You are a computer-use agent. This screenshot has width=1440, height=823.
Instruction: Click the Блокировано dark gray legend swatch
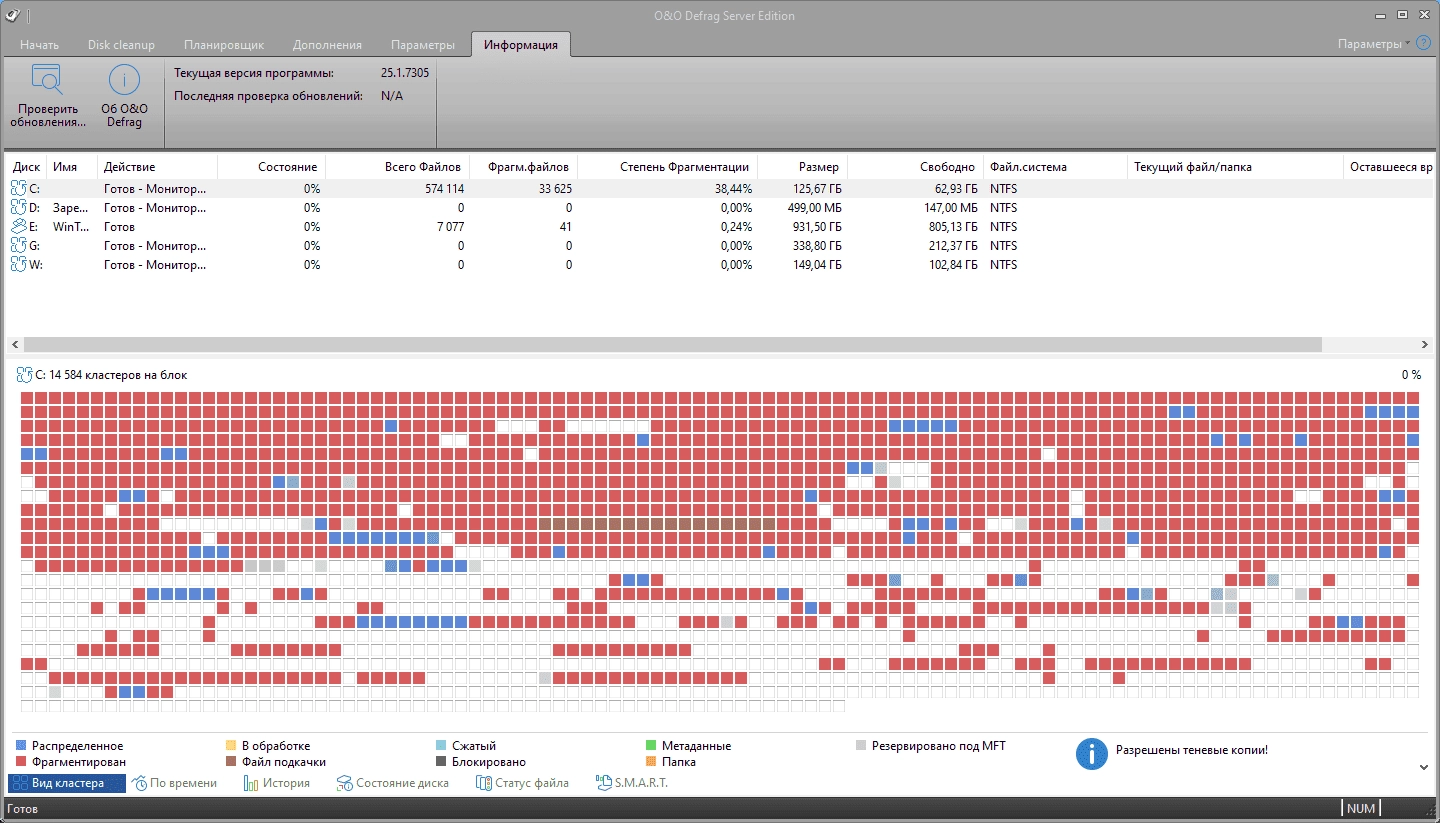tap(441, 762)
